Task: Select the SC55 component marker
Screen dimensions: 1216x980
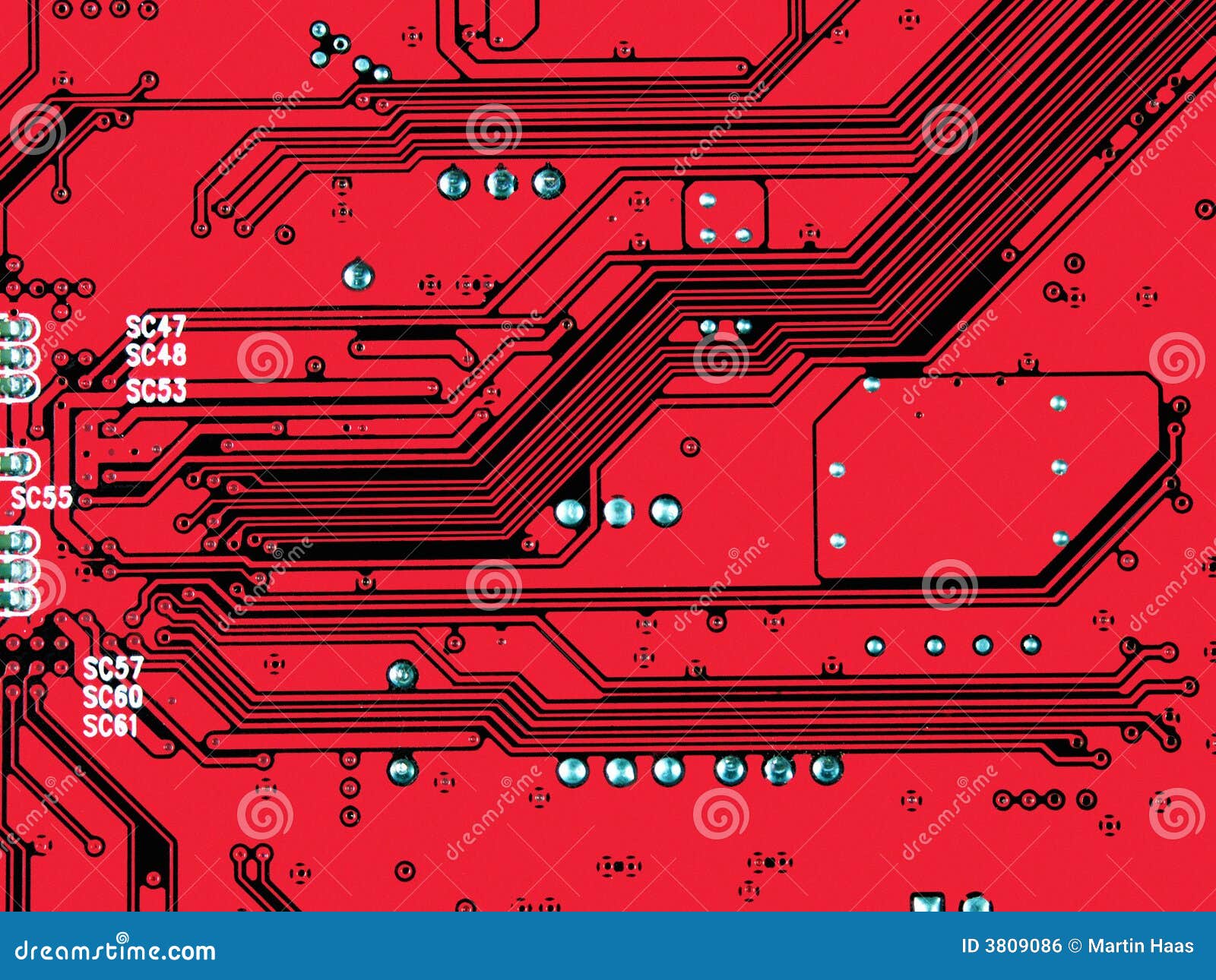Action: pyautogui.click(x=43, y=498)
